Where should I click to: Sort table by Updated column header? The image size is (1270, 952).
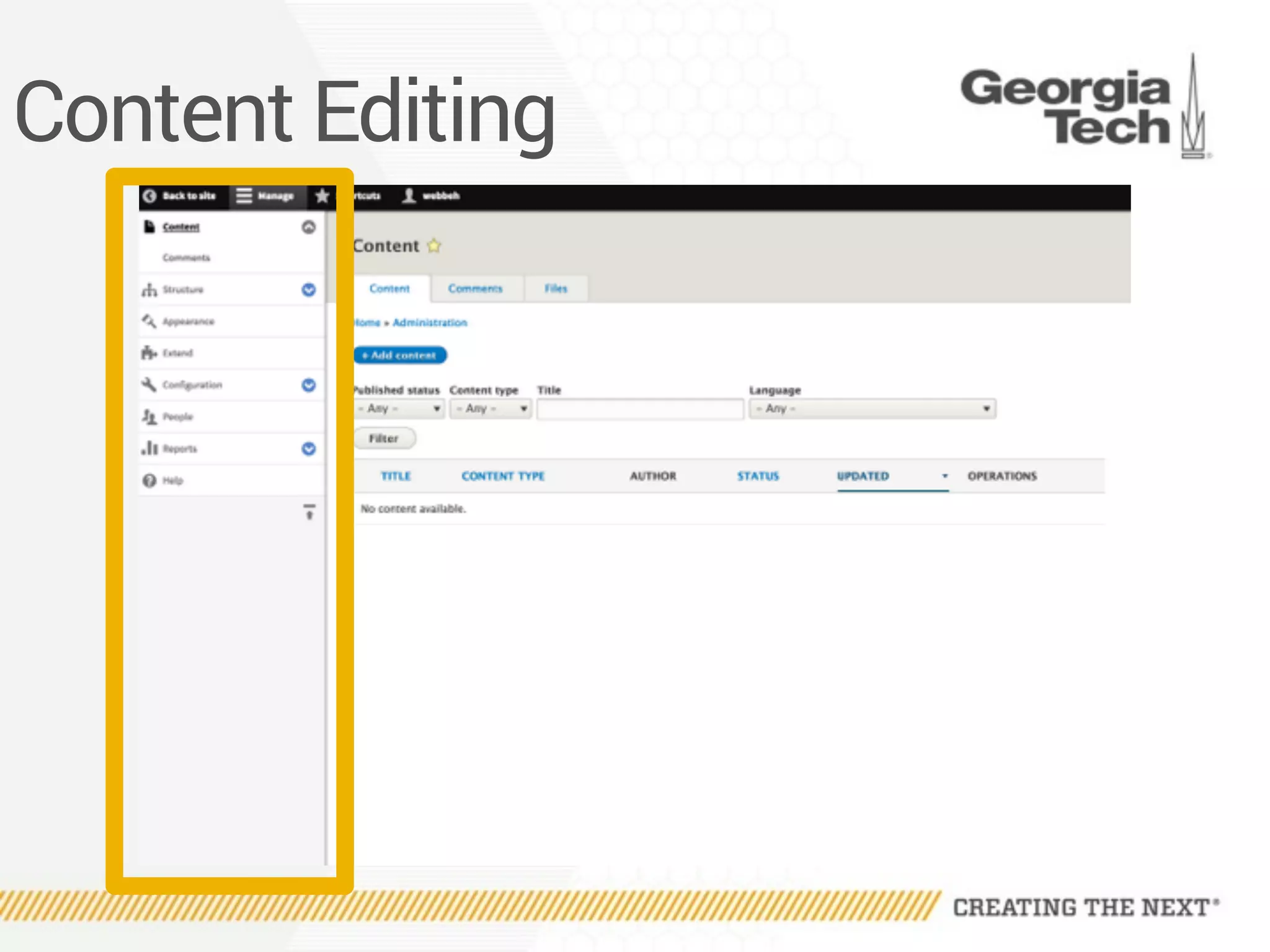click(x=863, y=476)
